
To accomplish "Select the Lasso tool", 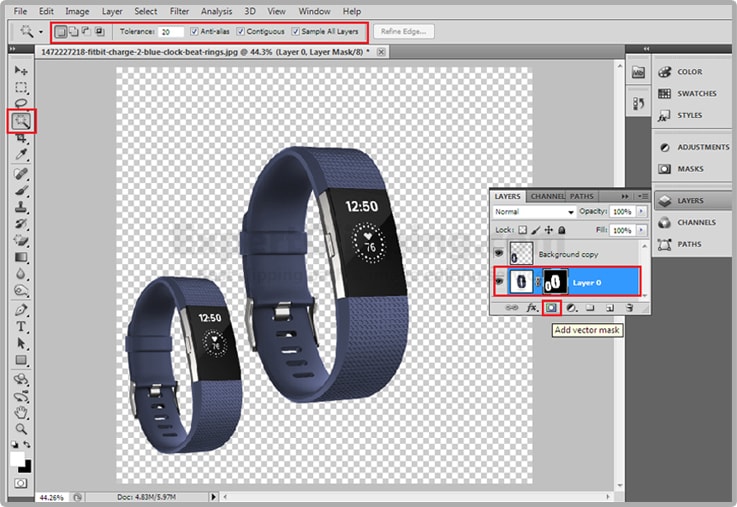I will point(21,104).
